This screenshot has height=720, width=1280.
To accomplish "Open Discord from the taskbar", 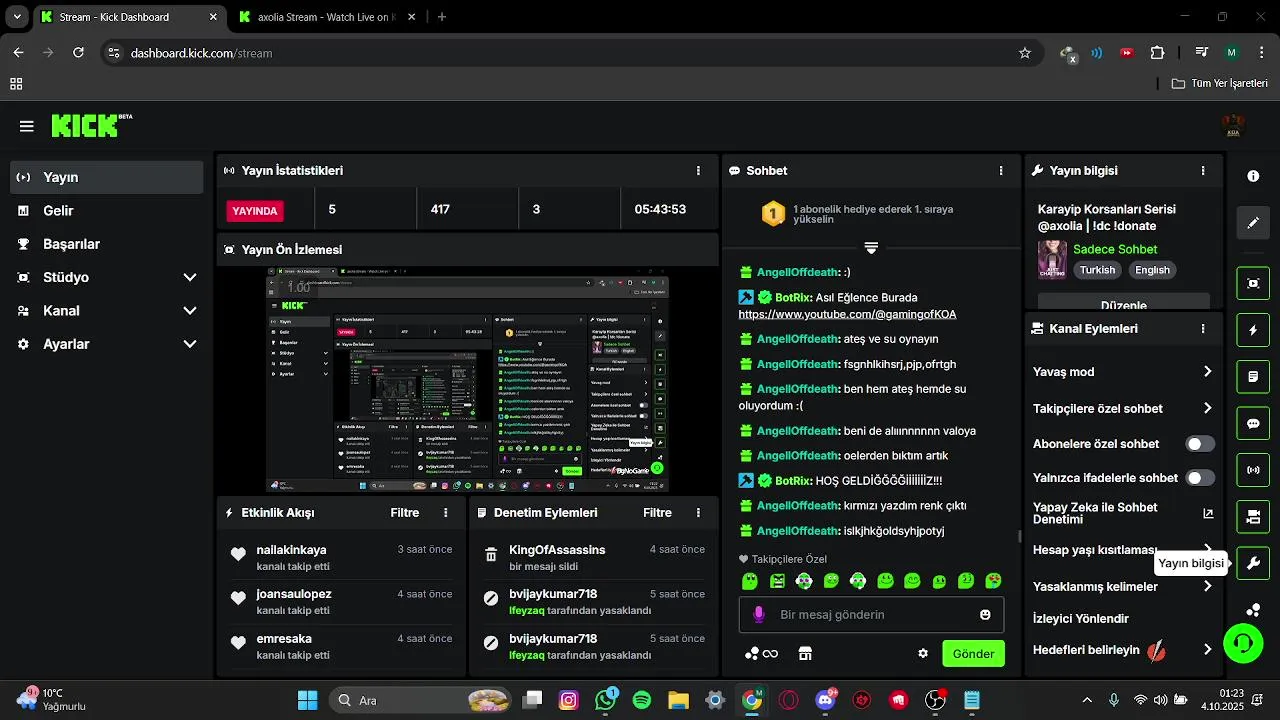I will tap(826, 700).
